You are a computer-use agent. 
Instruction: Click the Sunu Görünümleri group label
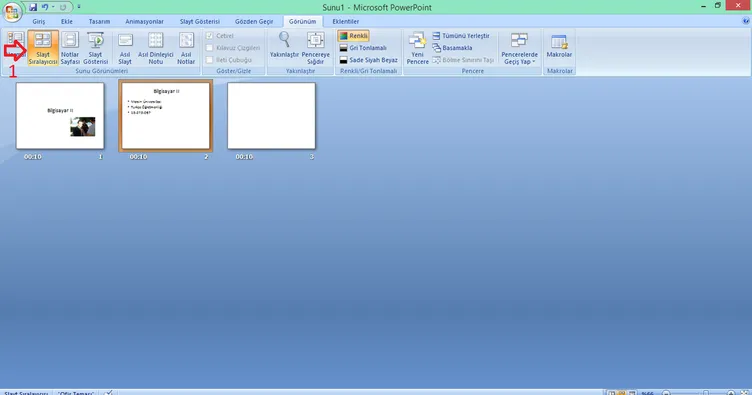pos(101,71)
